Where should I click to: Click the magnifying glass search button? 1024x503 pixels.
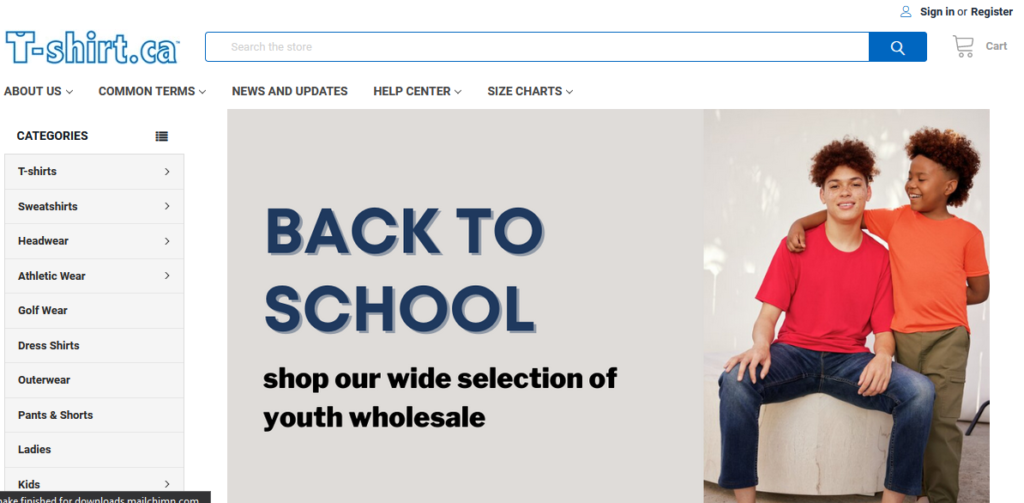897,47
